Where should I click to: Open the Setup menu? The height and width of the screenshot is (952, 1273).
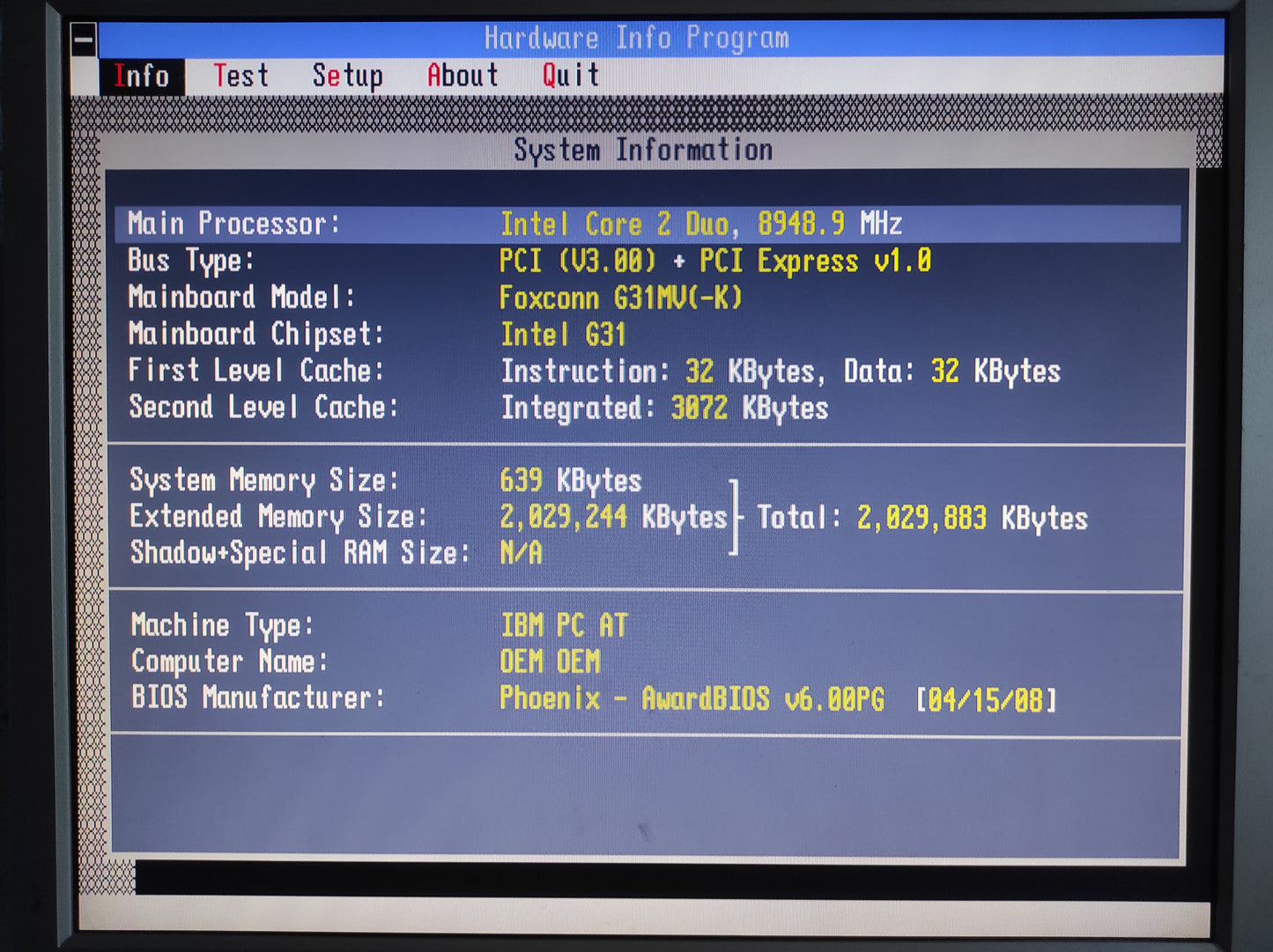click(x=347, y=76)
